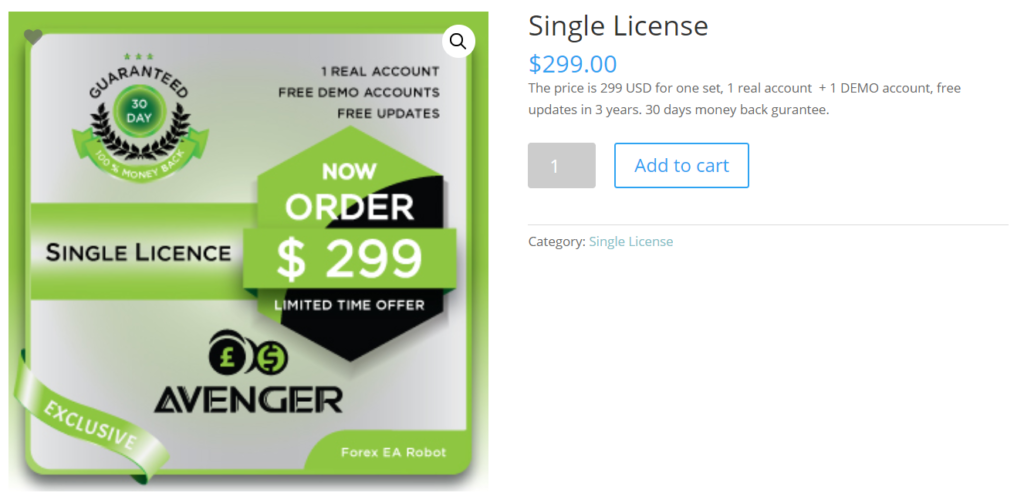Click the pound and dollar coins logo icon
Viewport: 1024px width, 496px height.
248,355
